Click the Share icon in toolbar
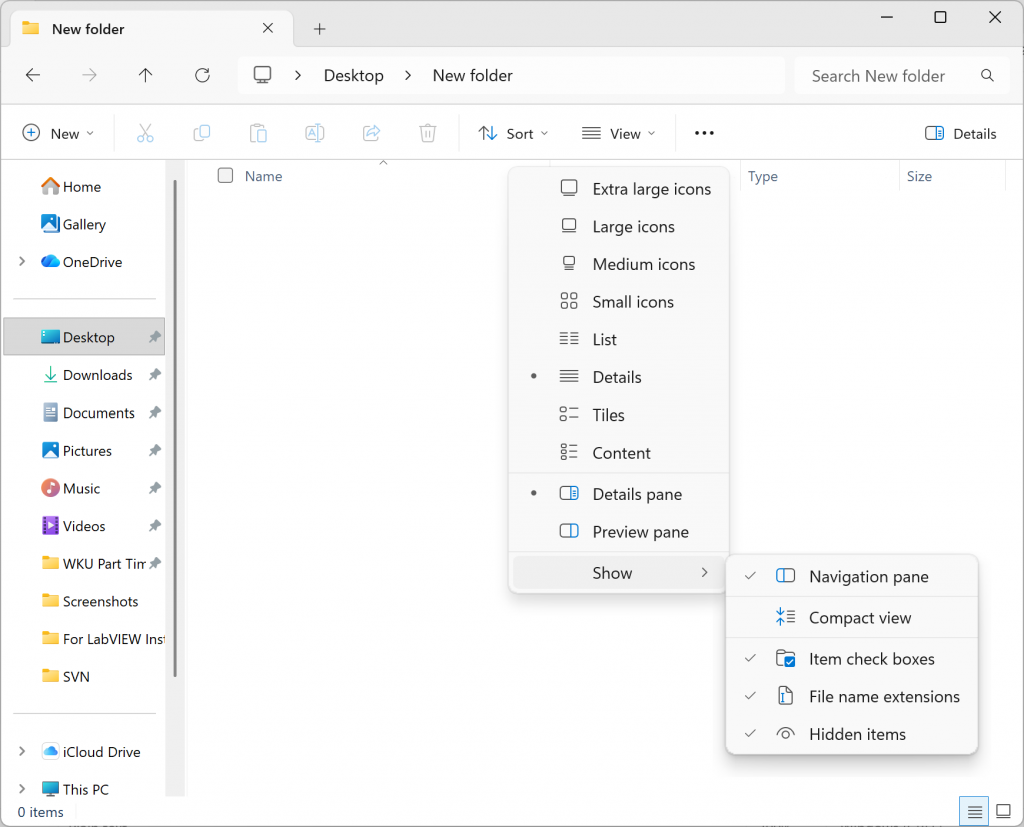This screenshot has height=827, width=1024. [x=372, y=133]
